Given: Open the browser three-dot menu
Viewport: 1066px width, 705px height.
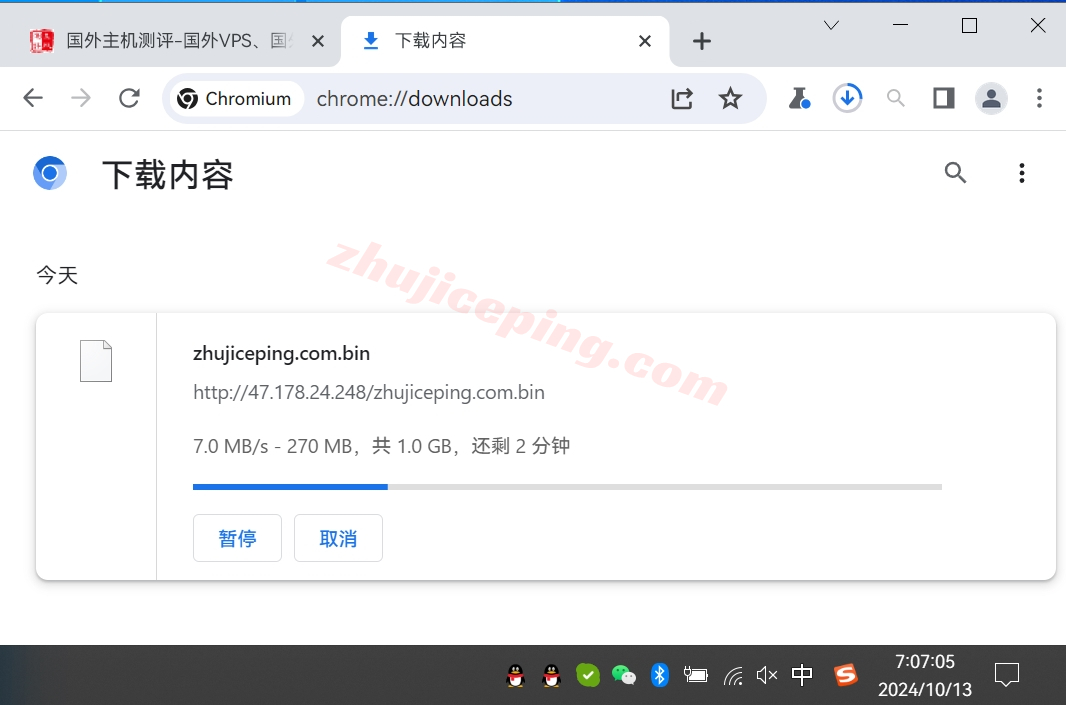Looking at the screenshot, I should click(x=1040, y=98).
